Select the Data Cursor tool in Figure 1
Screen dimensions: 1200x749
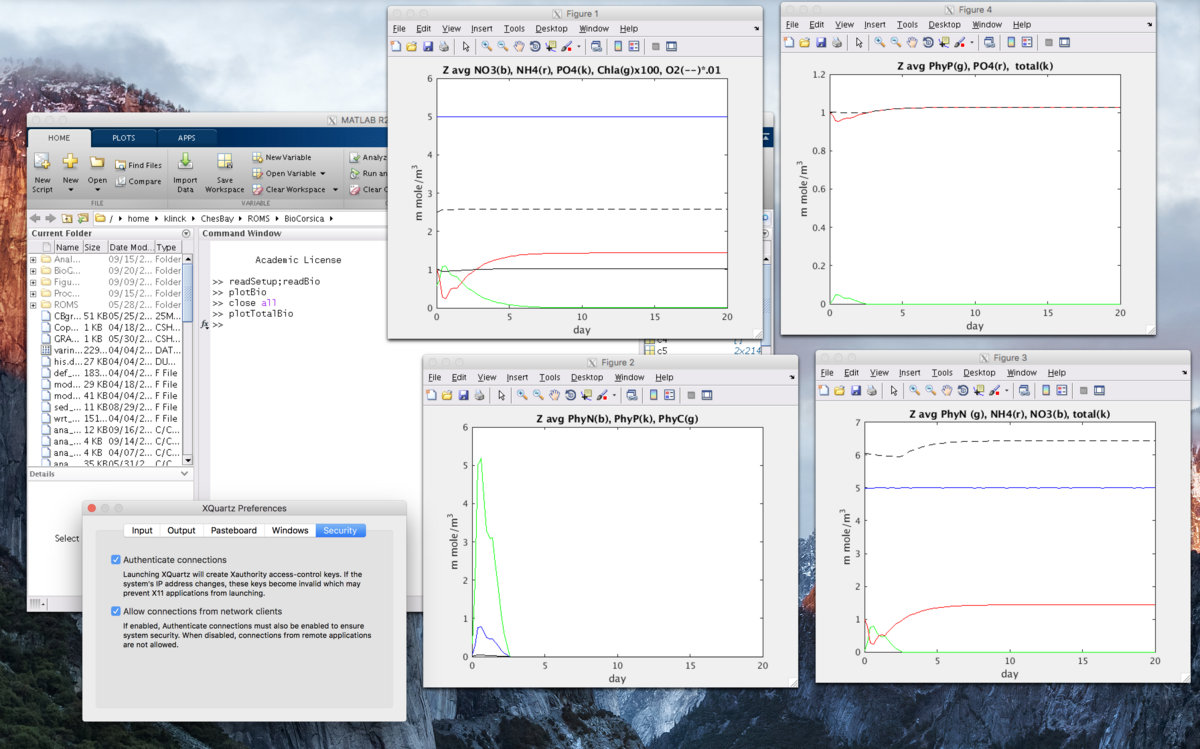pos(550,46)
